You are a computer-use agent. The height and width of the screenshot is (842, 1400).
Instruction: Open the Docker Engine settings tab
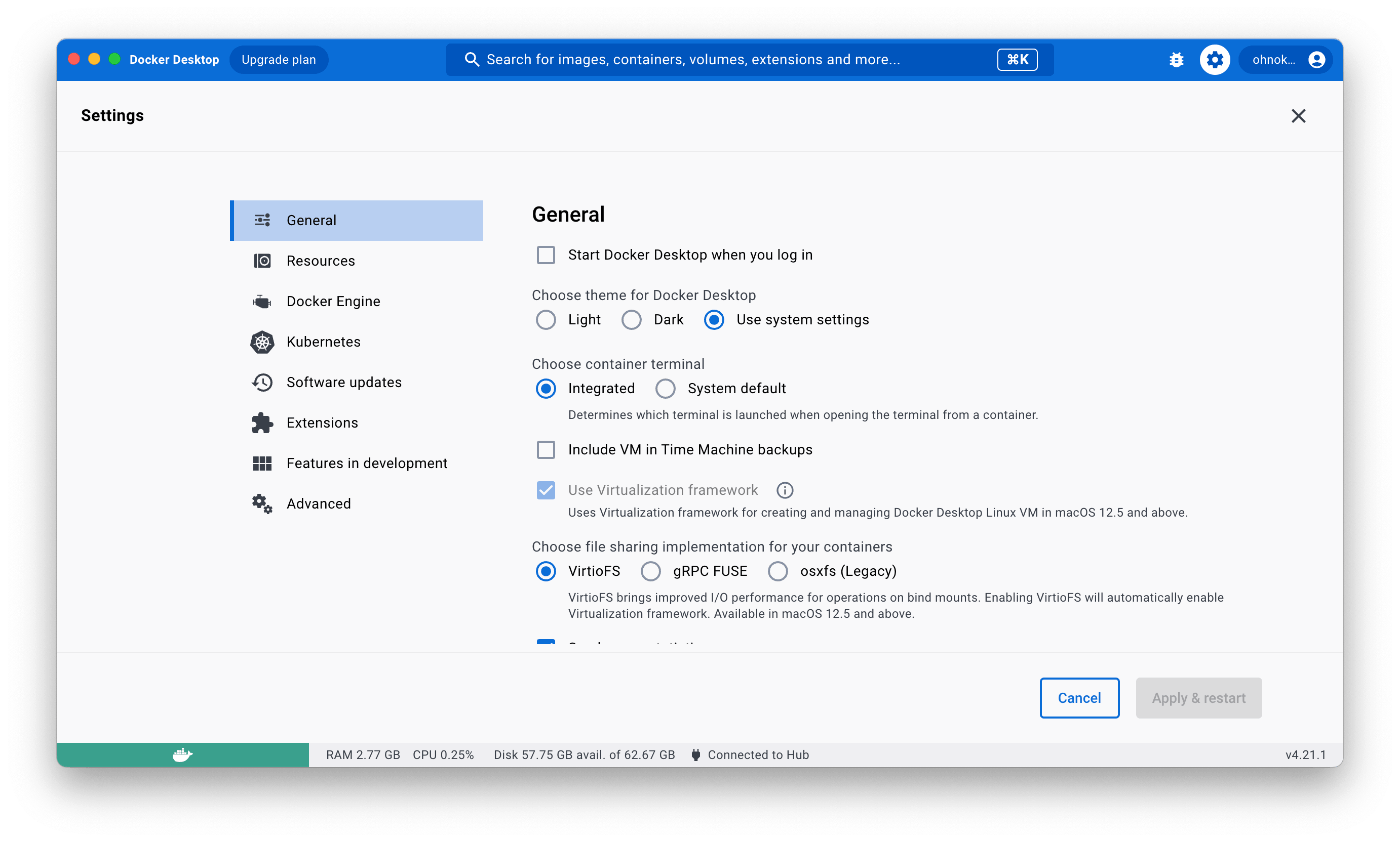356,301
